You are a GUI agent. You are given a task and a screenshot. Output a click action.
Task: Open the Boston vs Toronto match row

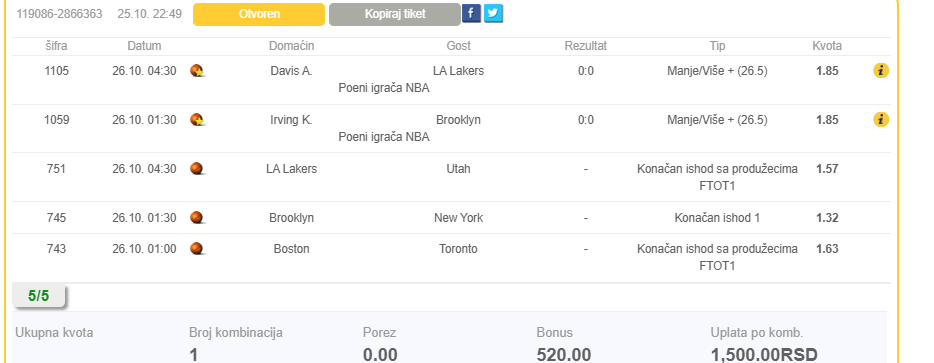(452, 257)
